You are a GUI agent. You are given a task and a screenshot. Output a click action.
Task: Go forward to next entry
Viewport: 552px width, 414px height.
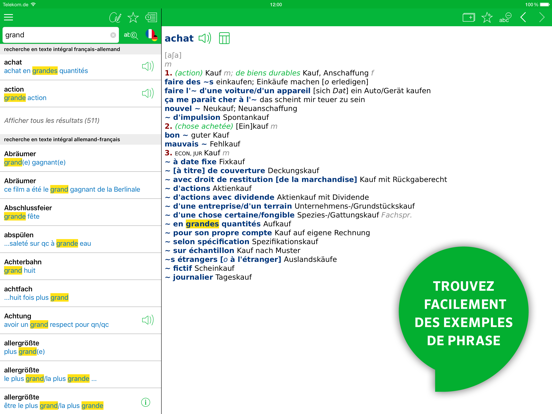coord(542,17)
